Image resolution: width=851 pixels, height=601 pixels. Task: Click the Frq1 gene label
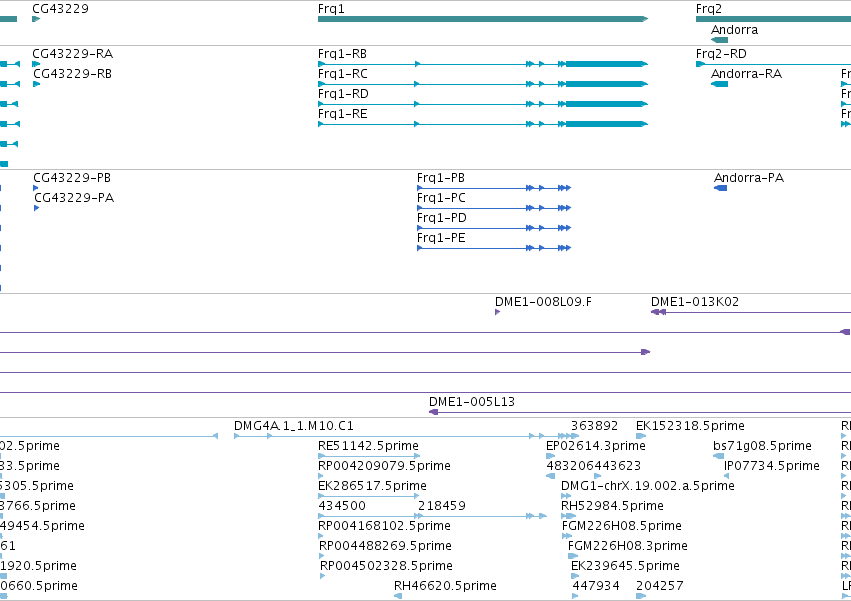click(x=331, y=9)
